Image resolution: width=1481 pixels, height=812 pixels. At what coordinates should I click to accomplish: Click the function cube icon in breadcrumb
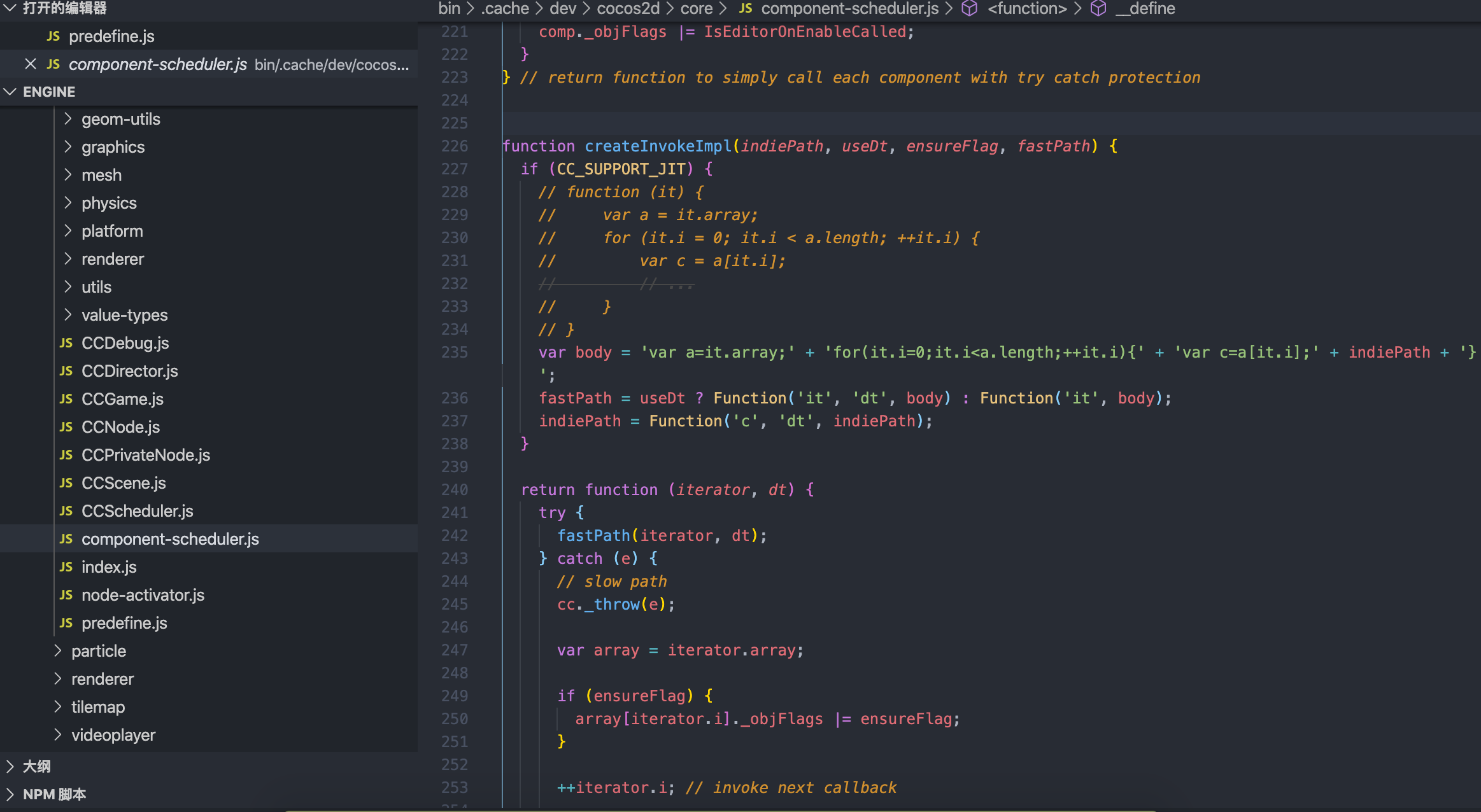969,8
